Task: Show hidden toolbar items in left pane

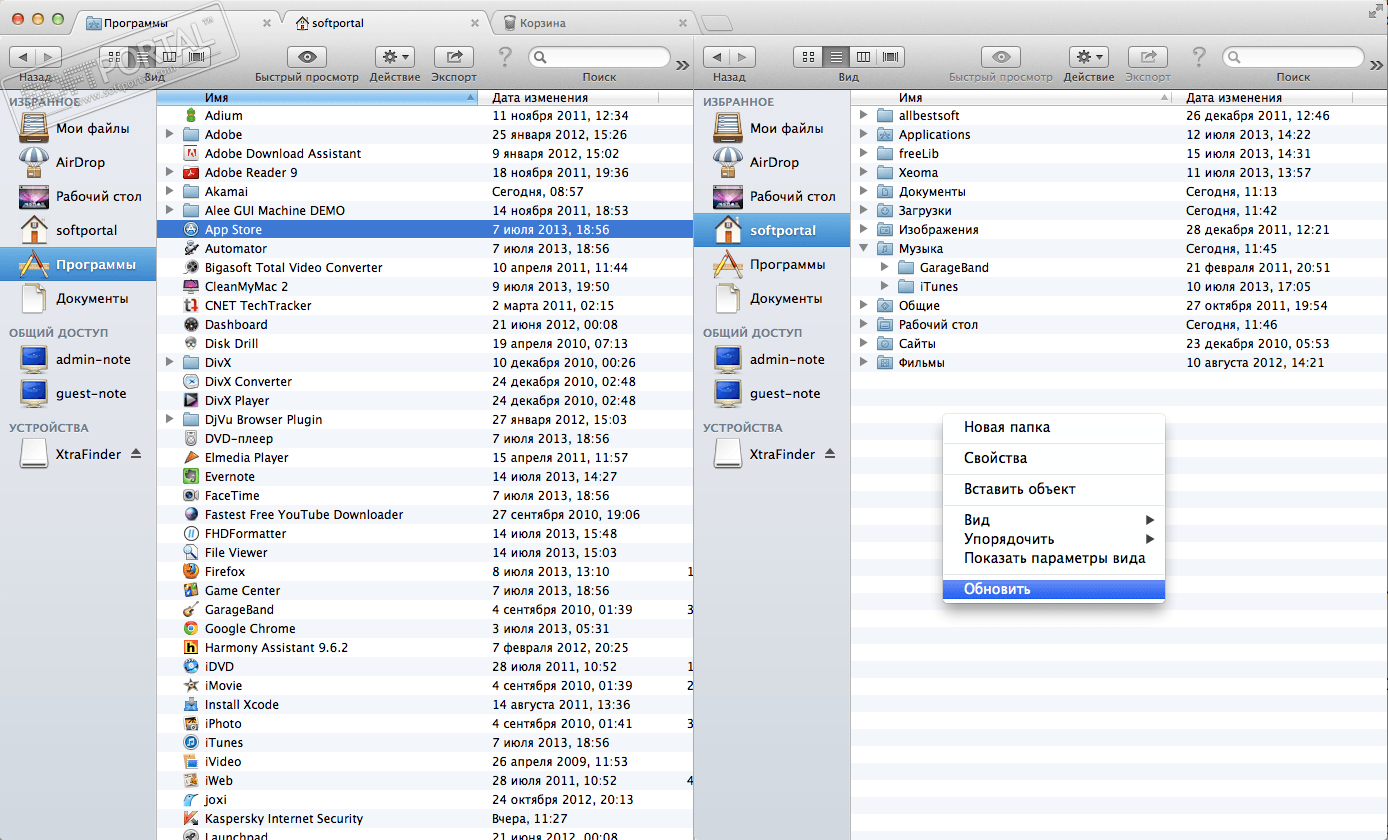Action: (x=683, y=65)
